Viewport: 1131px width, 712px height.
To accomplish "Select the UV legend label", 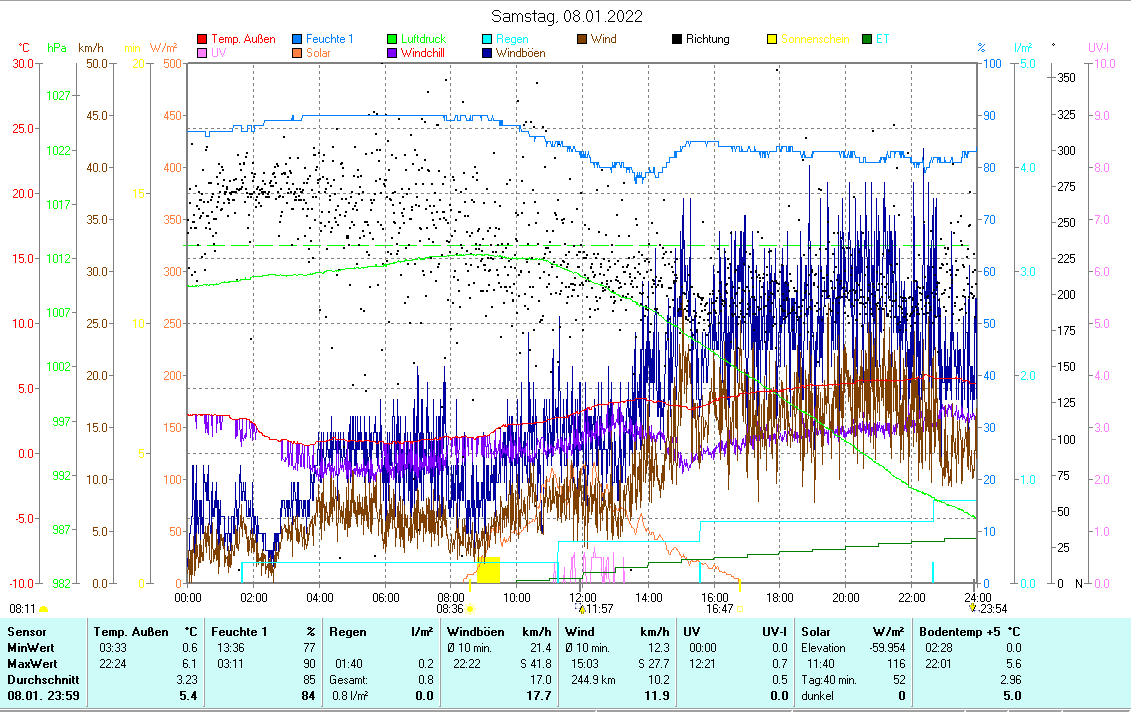I will (x=218, y=53).
